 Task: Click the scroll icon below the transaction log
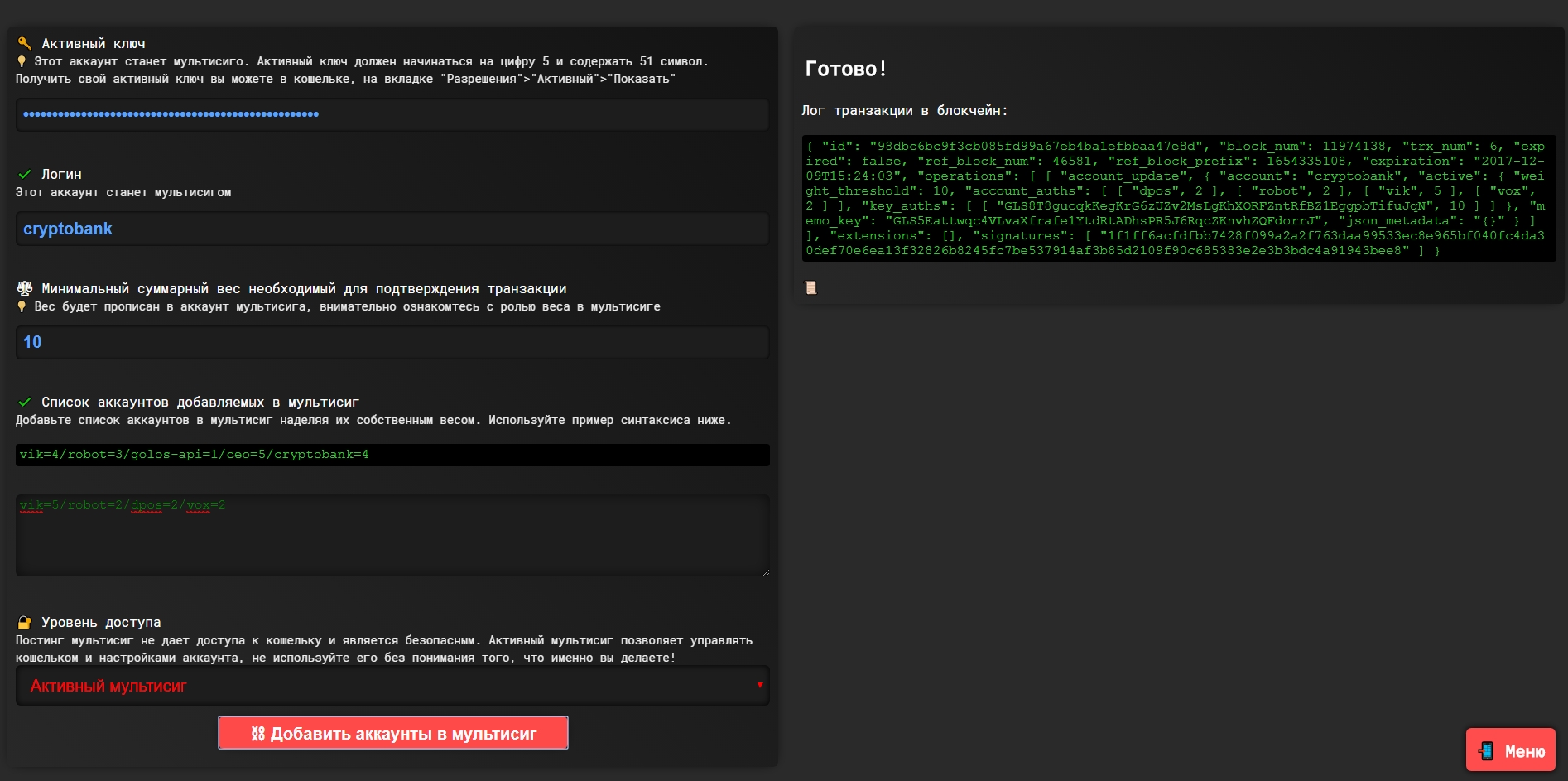pyautogui.click(x=810, y=287)
